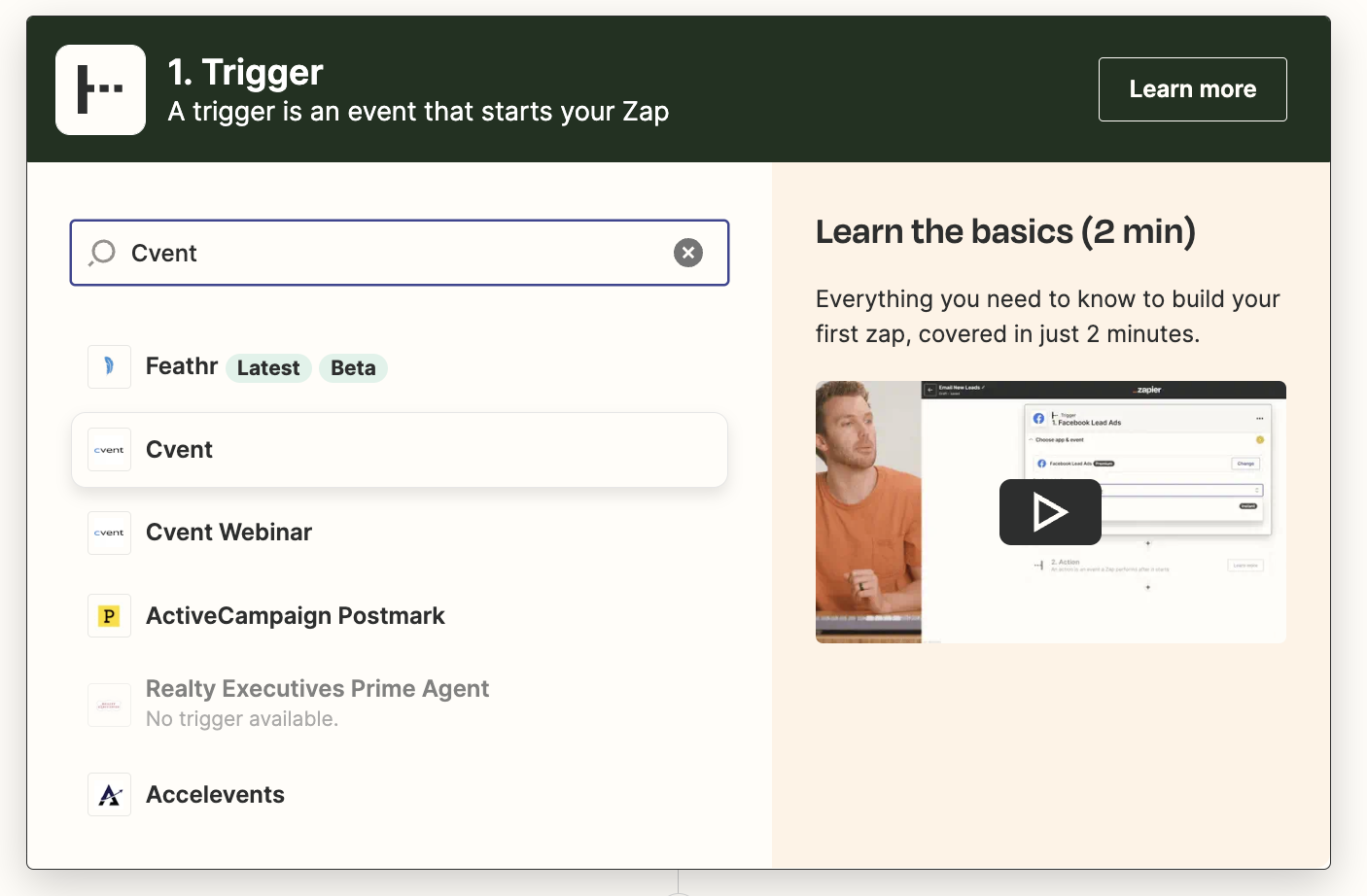Play the Learn the basics video
1367x896 pixels.
[1050, 512]
